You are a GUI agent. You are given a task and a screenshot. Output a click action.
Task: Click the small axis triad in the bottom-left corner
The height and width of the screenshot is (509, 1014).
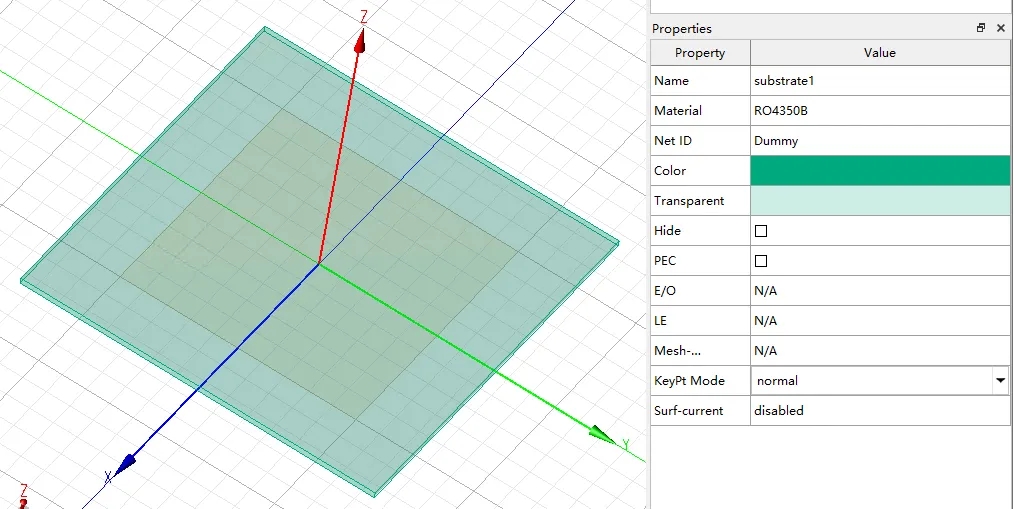click(x=22, y=494)
